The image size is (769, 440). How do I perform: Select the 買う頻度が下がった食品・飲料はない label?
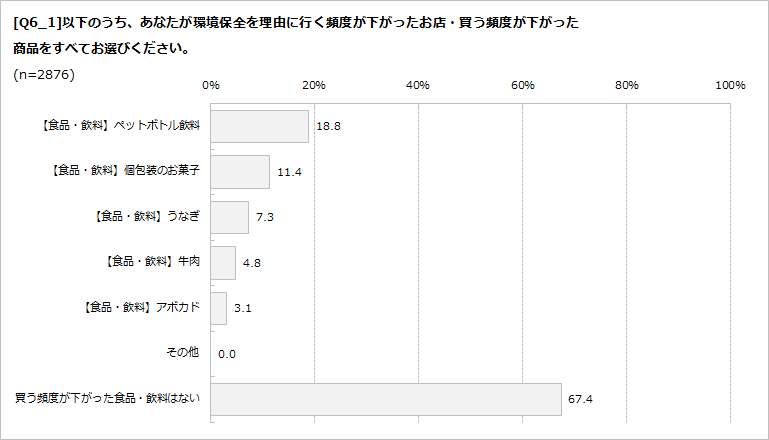pyautogui.click(x=108, y=399)
